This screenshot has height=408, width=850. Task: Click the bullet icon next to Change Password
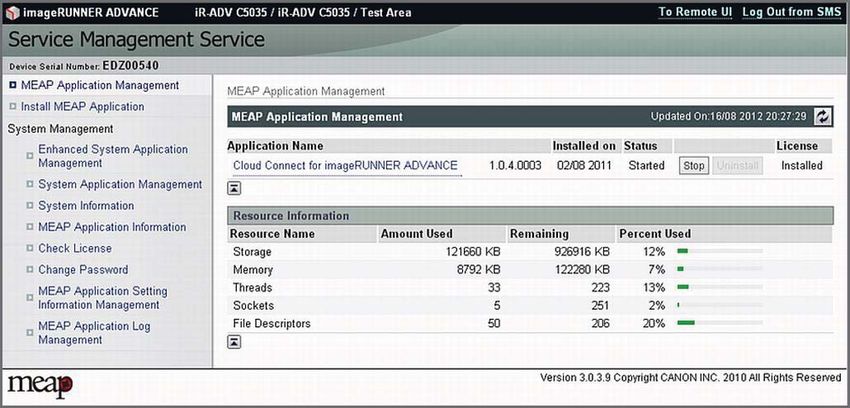pyautogui.click(x=30, y=270)
